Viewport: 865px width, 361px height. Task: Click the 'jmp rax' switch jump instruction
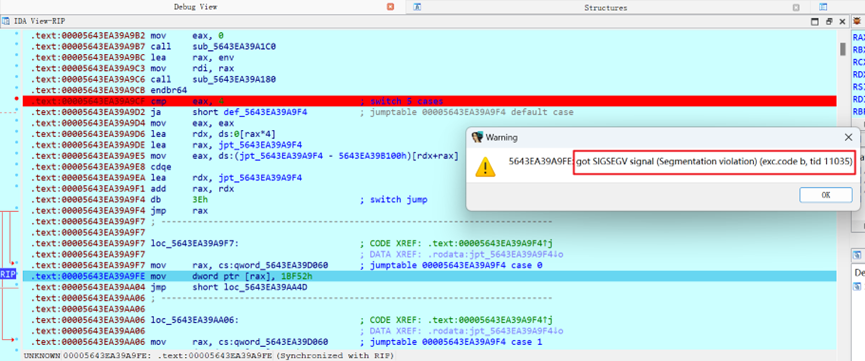coord(178,210)
